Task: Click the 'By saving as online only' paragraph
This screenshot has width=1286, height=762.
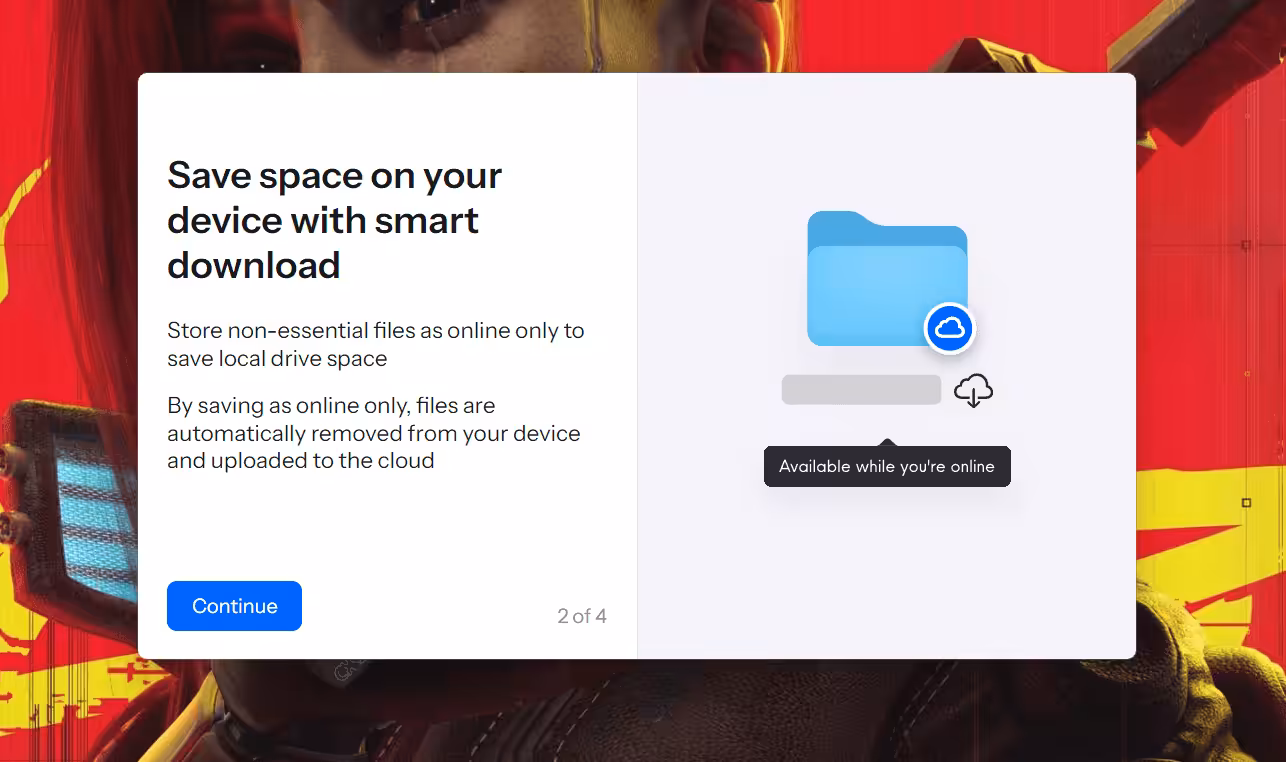Action: click(373, 433)
